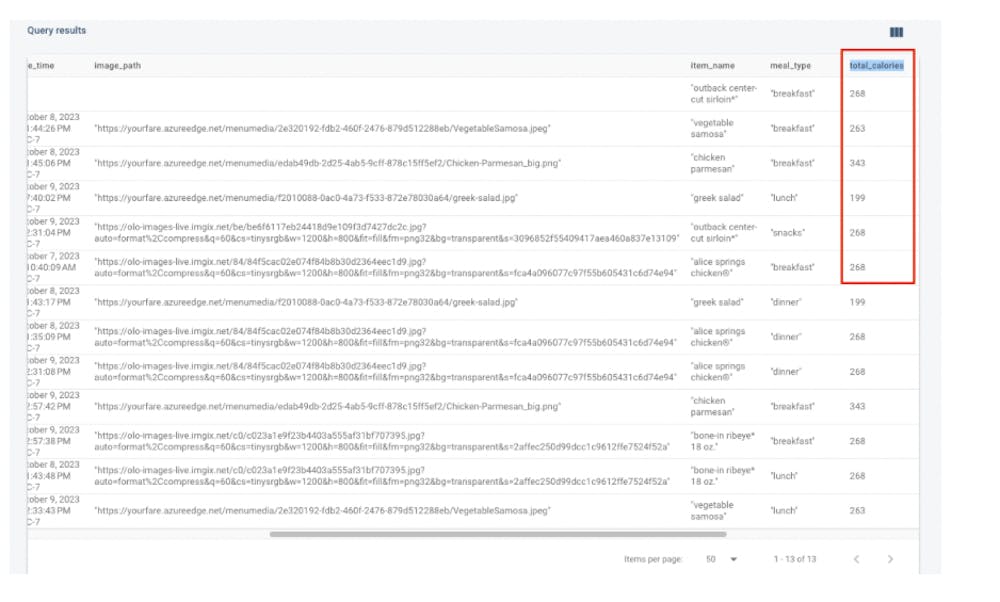The height and width of the screenshot is (602, 1000).
Task: Select the cell showing 343 calories
Action: 857,160
